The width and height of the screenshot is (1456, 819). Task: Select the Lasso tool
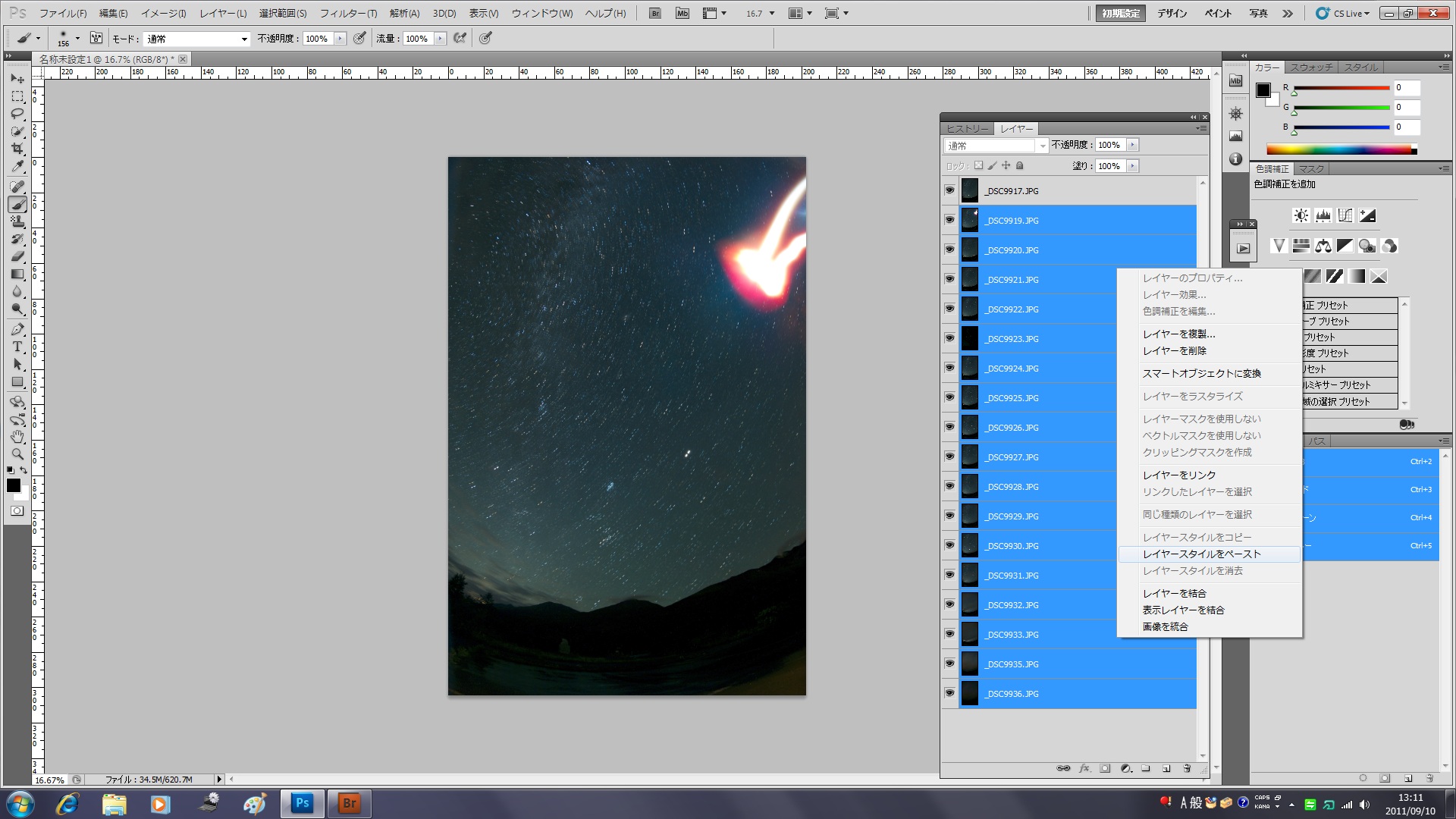click(17, 114)
